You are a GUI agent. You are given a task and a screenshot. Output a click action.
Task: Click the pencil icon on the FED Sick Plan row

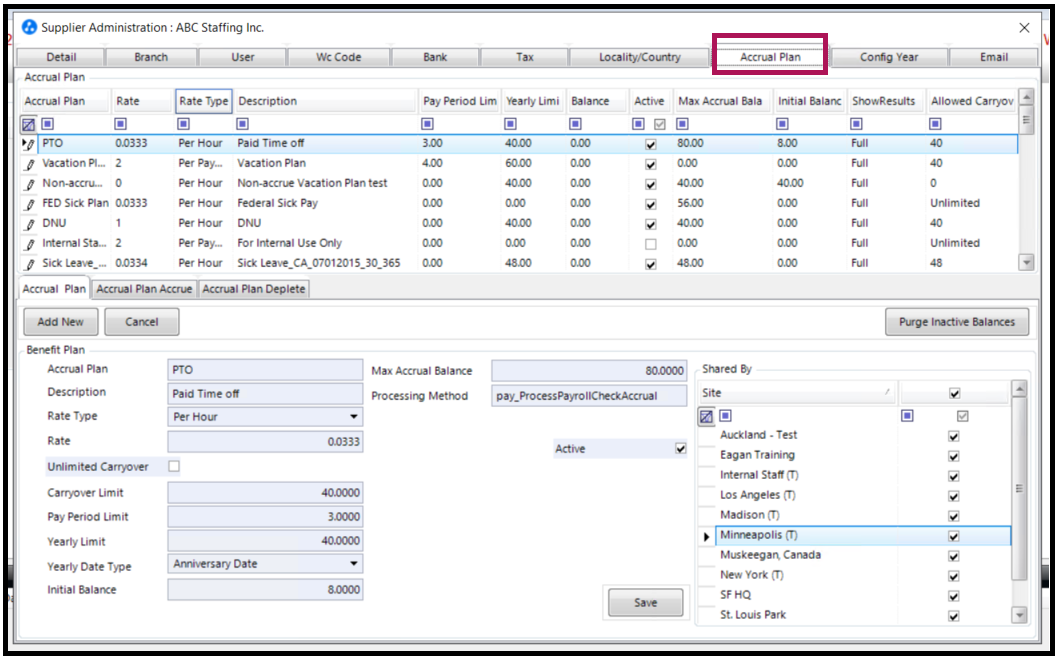[x=30, y=203]
